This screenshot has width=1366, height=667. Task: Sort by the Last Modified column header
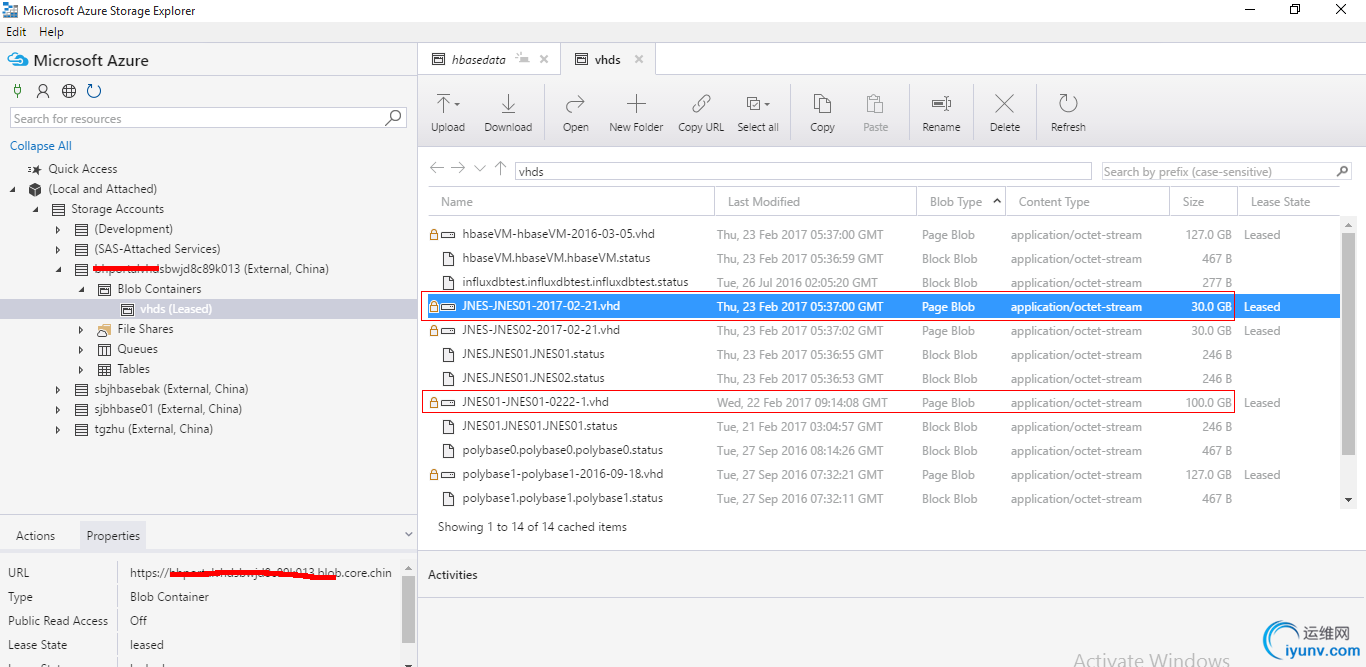click(816, 201)
